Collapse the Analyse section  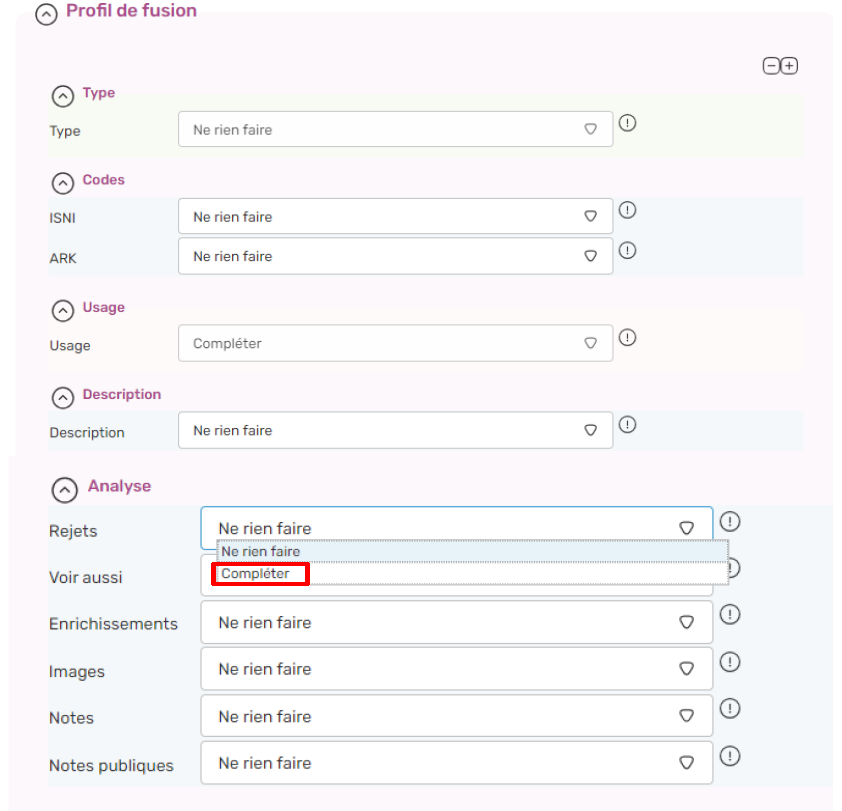[x=64, y=490]
